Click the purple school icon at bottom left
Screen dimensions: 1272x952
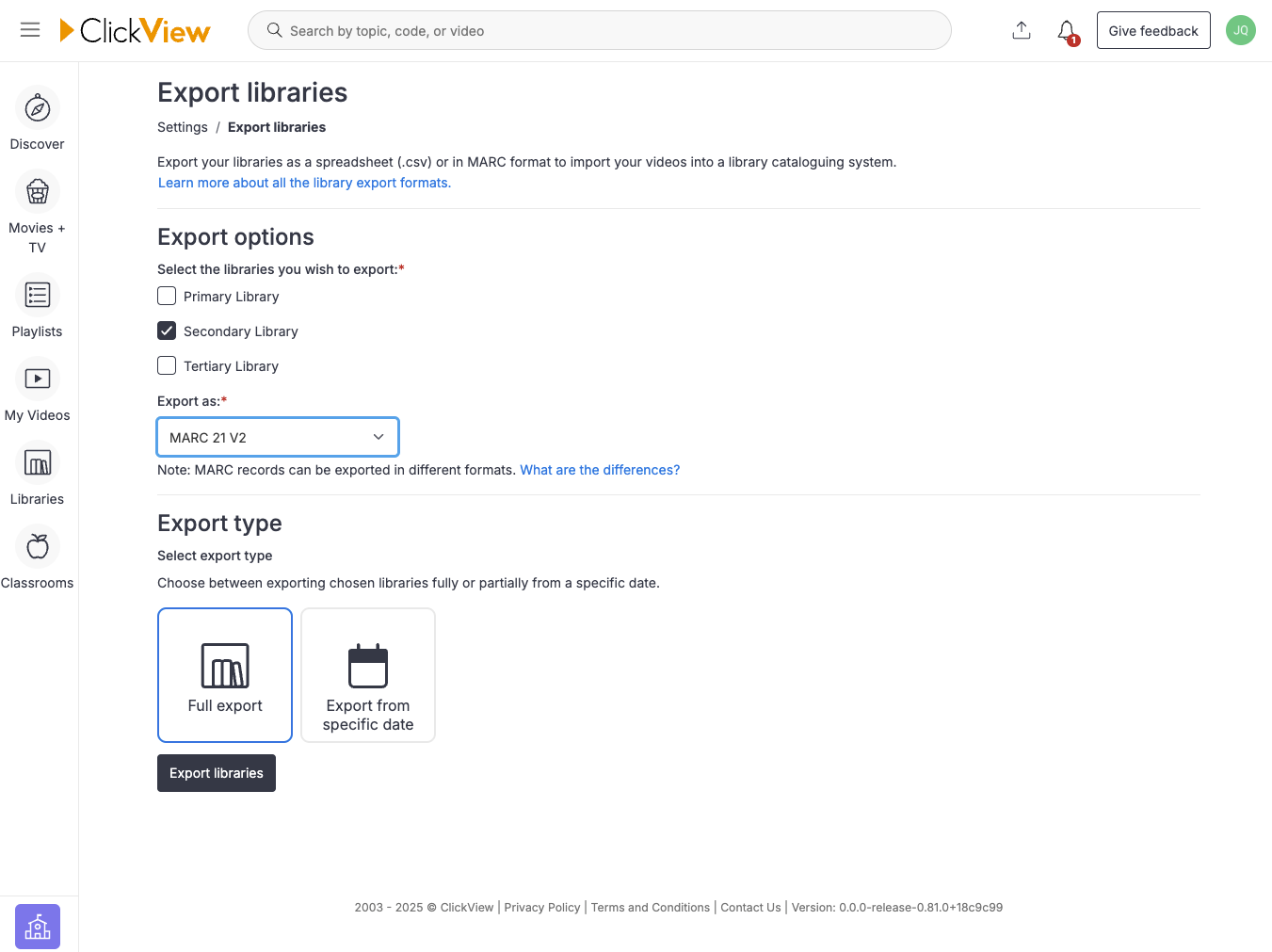tap(37, 927)
